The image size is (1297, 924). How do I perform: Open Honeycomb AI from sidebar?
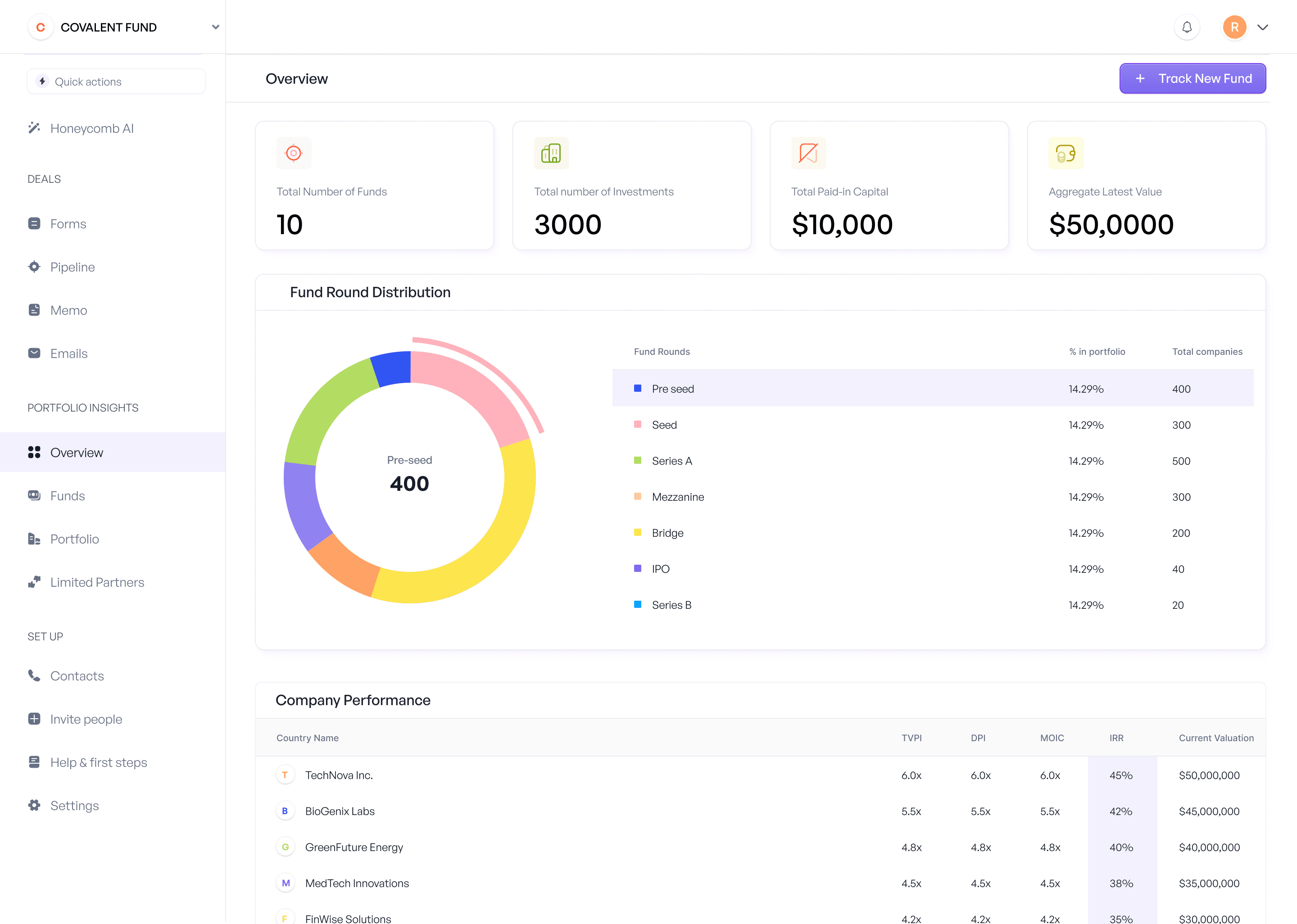(x=91, y=129)
